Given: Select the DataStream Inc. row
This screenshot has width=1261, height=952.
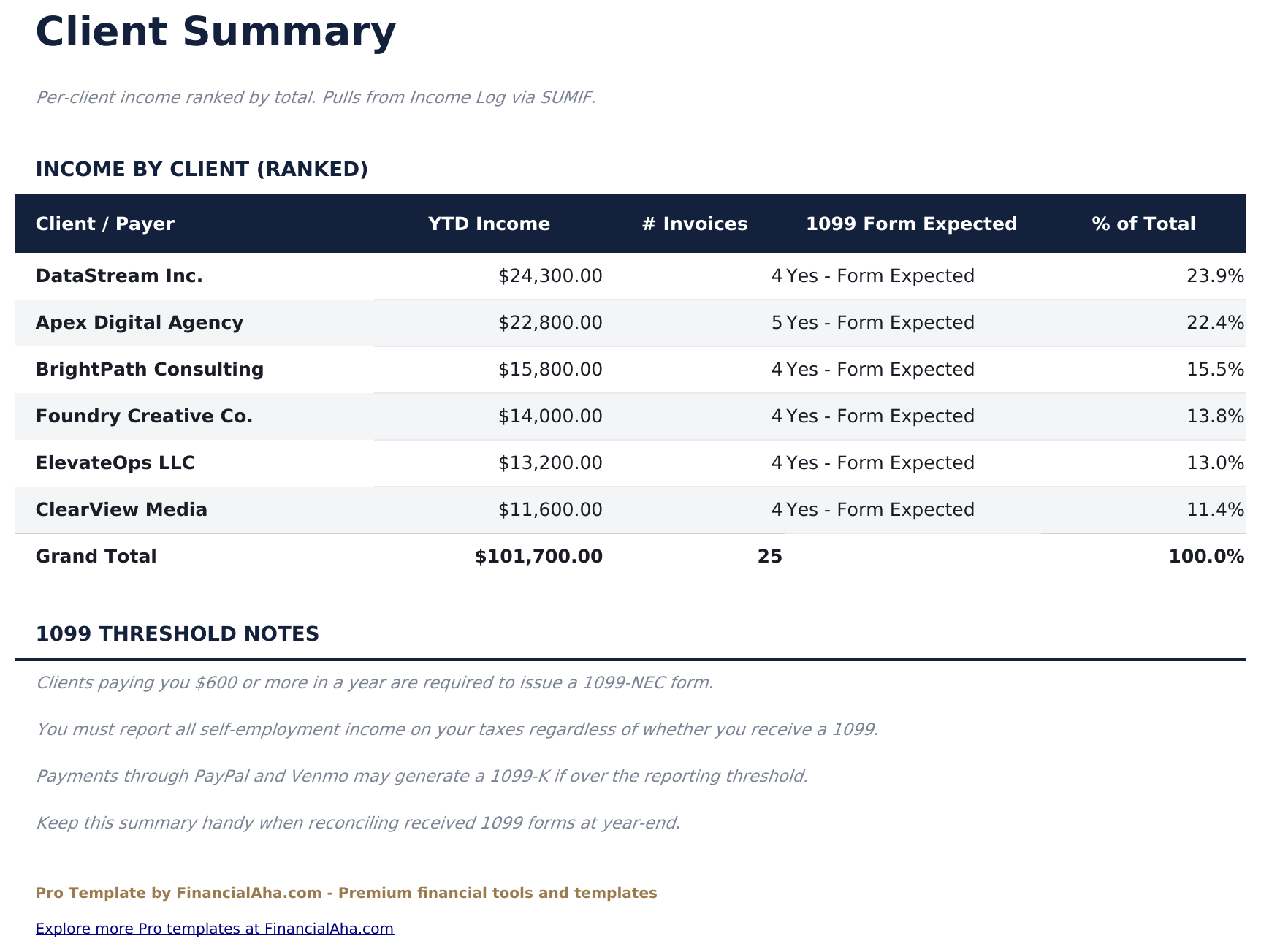Looking at the screenshot, I should coord(119,275).
